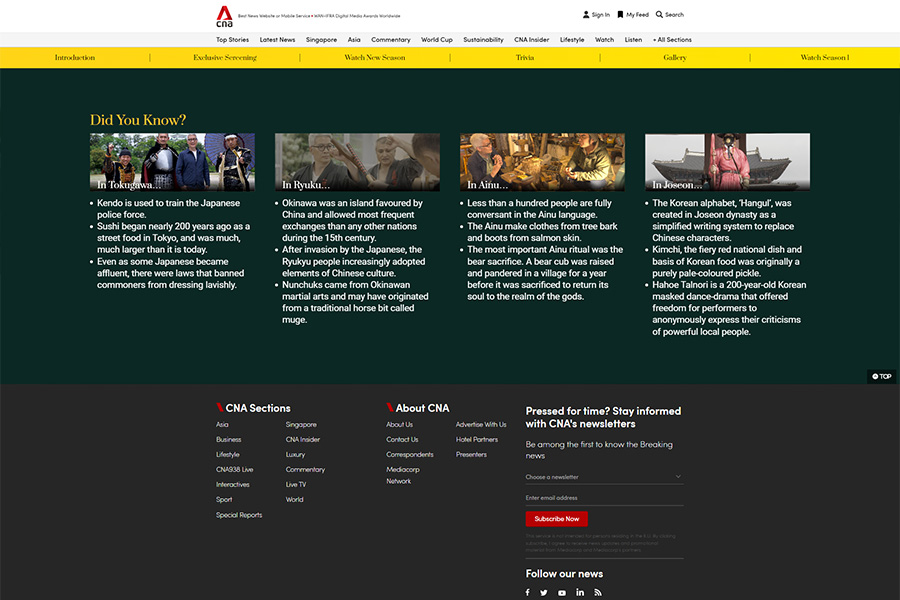Select the Trivia tab
900x600 pixels.
[525, 57]
